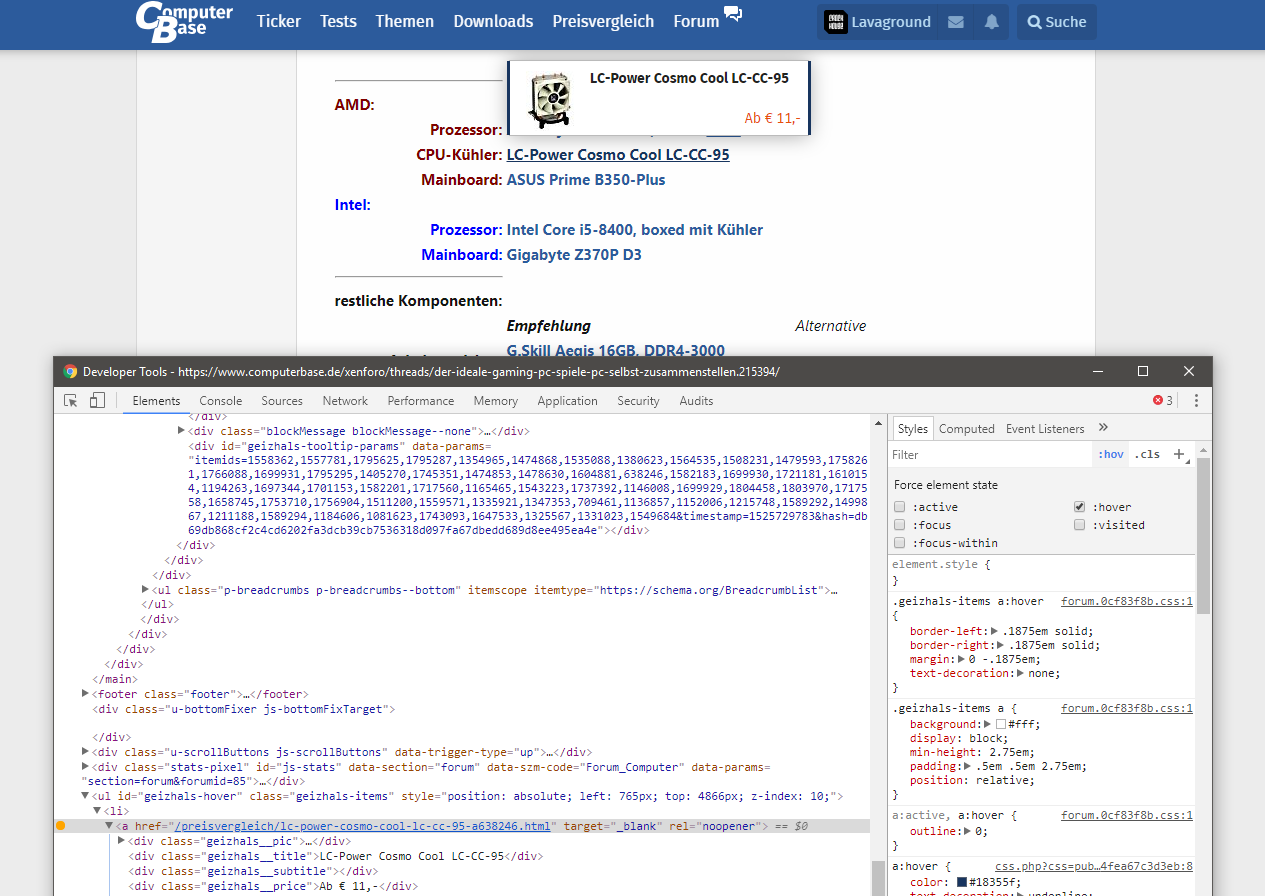Expand the p-breadcrumbs--bottom ul node
The image size is (1265, 896).
coord(146,590)
